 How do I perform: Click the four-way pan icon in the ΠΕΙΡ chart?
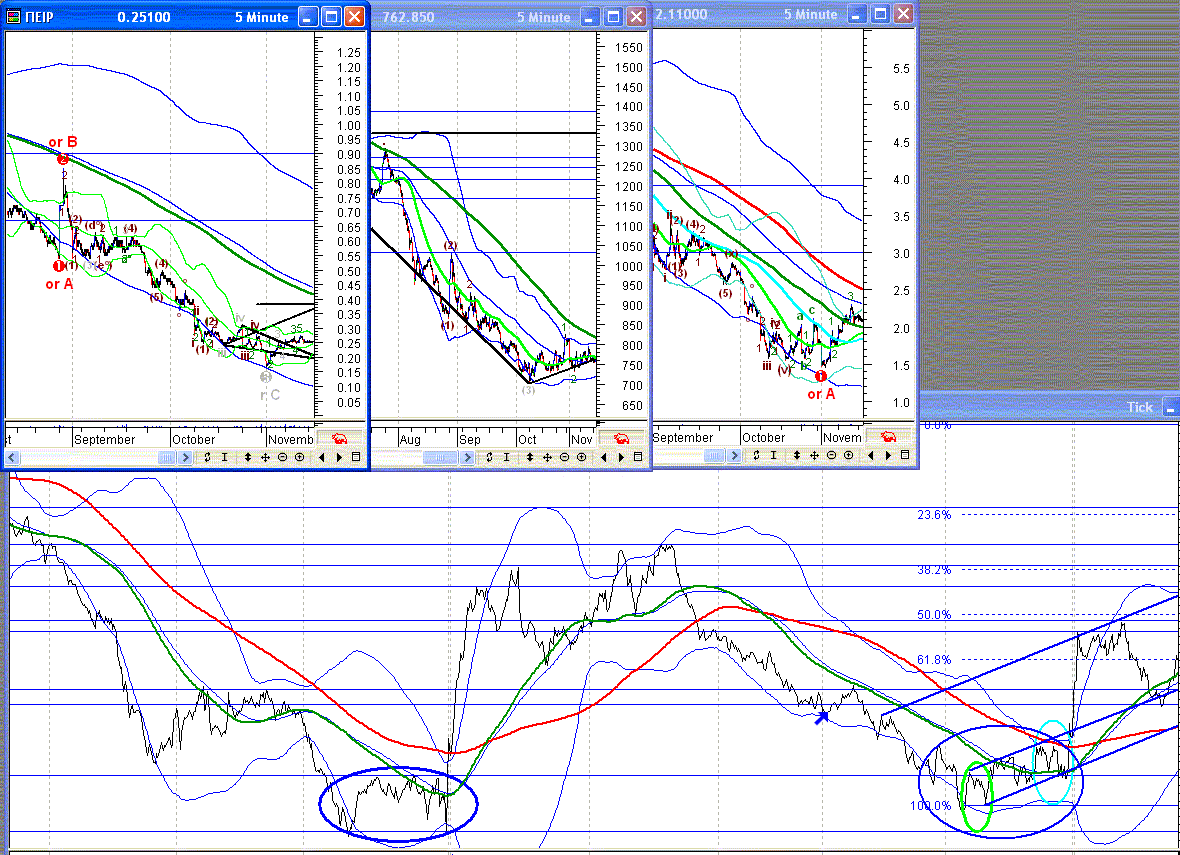pos(265,457)
